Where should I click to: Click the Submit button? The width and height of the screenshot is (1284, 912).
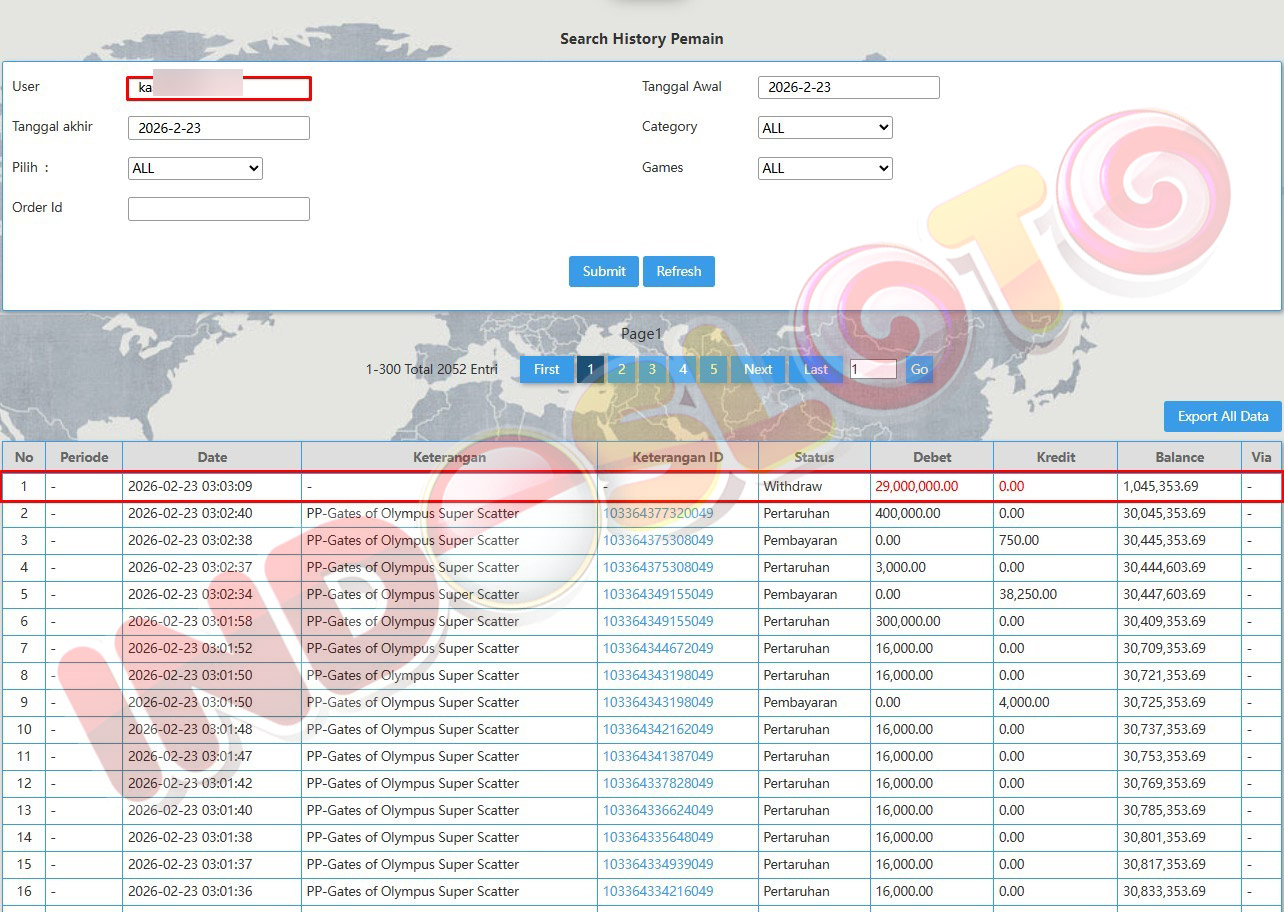point(603,271)
